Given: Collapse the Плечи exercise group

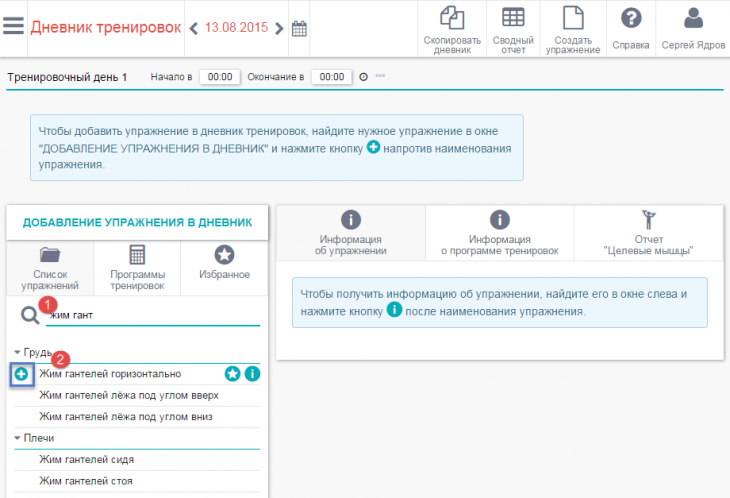Looking at the screenshot, I should pyautogui.click(x=18, y=438).
